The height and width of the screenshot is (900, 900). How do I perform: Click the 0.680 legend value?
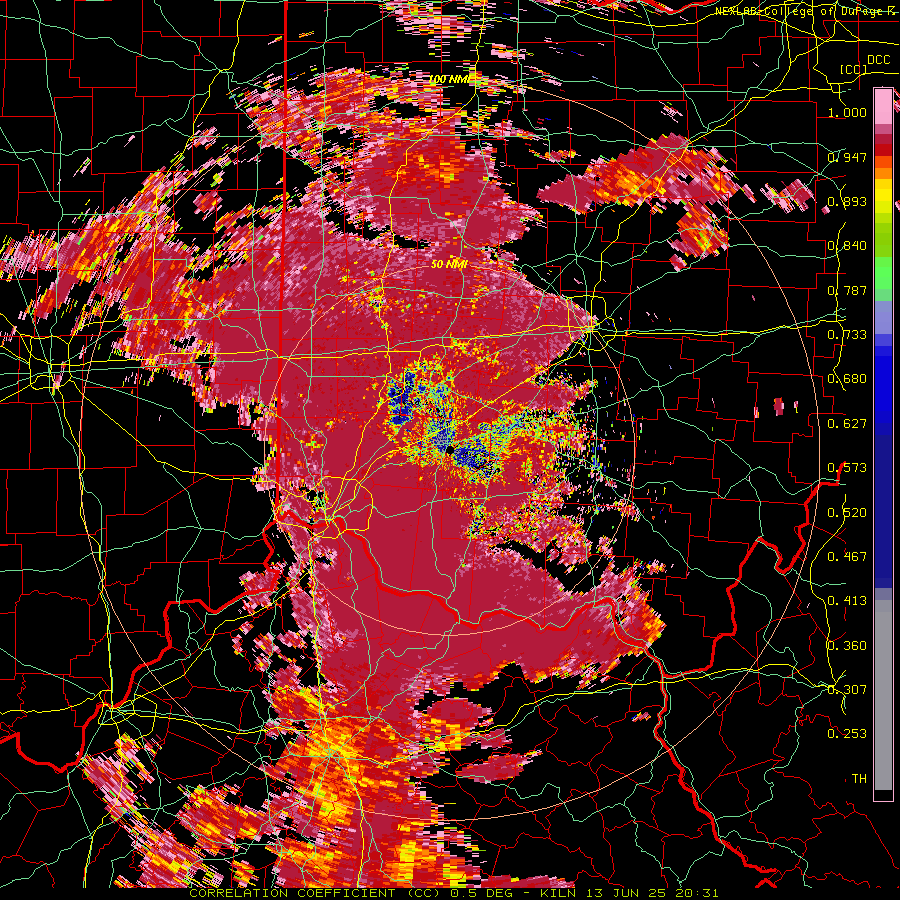[x=847, y=378]
